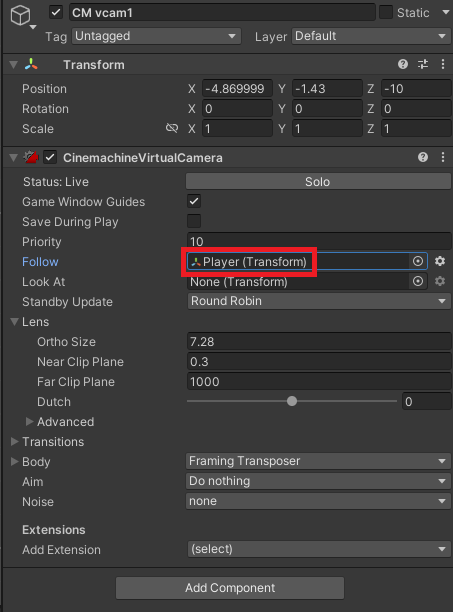Open Transform three-dot context menu

(443, 64)
